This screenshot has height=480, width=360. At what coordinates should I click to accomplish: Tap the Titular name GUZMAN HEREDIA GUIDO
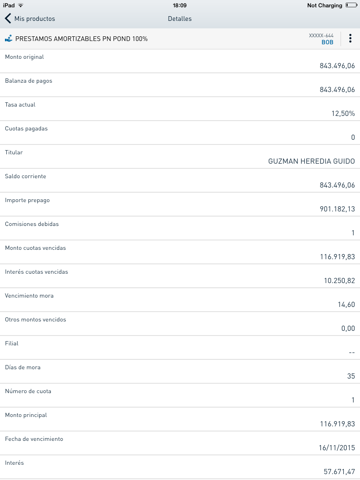tap(311, 161)
